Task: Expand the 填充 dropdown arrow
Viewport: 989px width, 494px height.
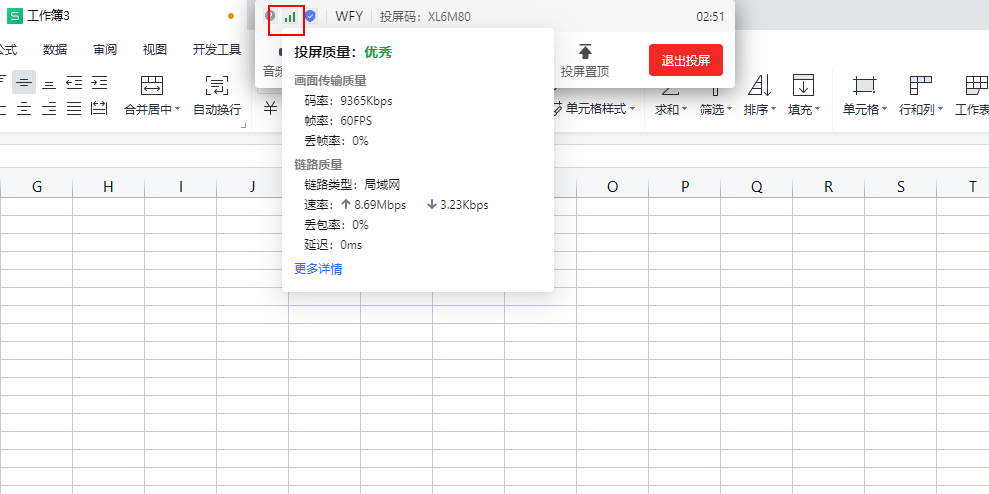Action: pos(817,110)
